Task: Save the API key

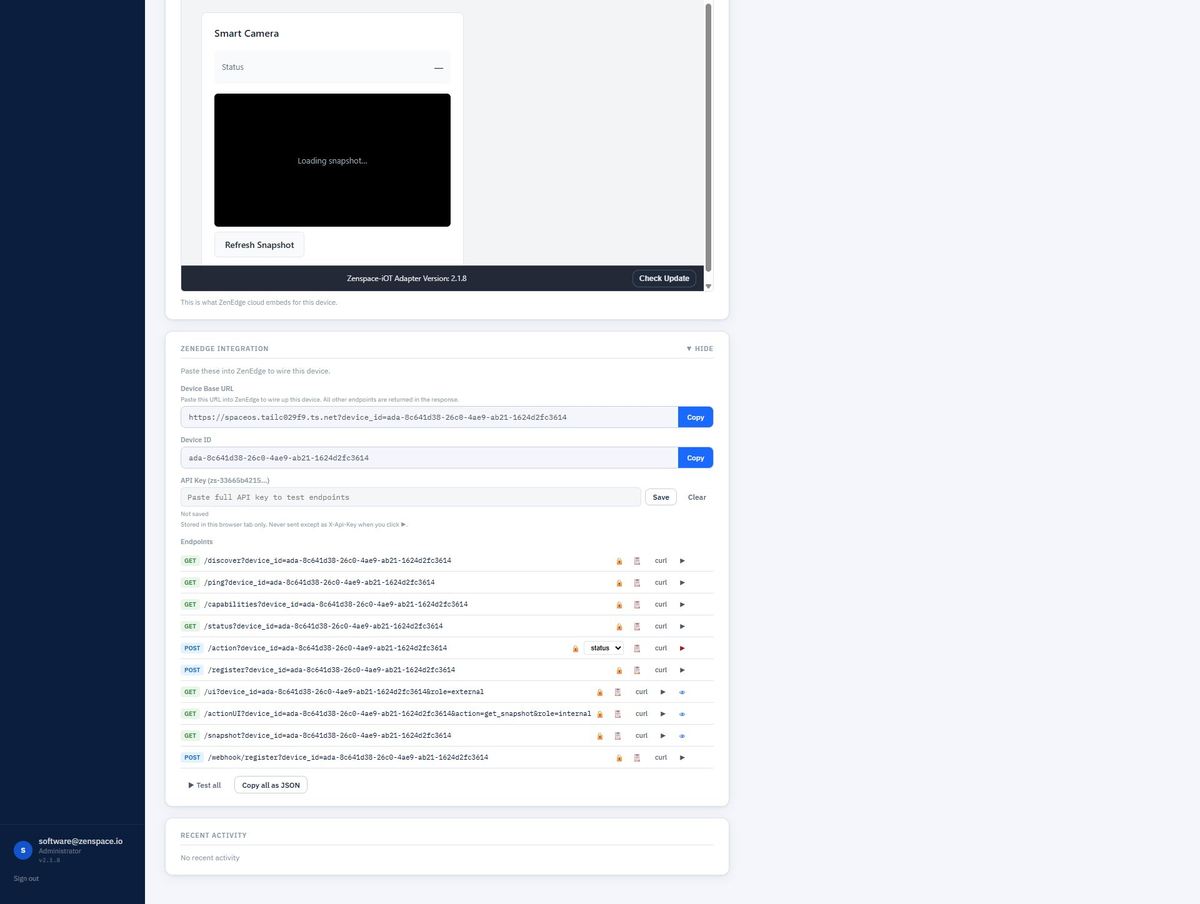Action: pos(661,497)
